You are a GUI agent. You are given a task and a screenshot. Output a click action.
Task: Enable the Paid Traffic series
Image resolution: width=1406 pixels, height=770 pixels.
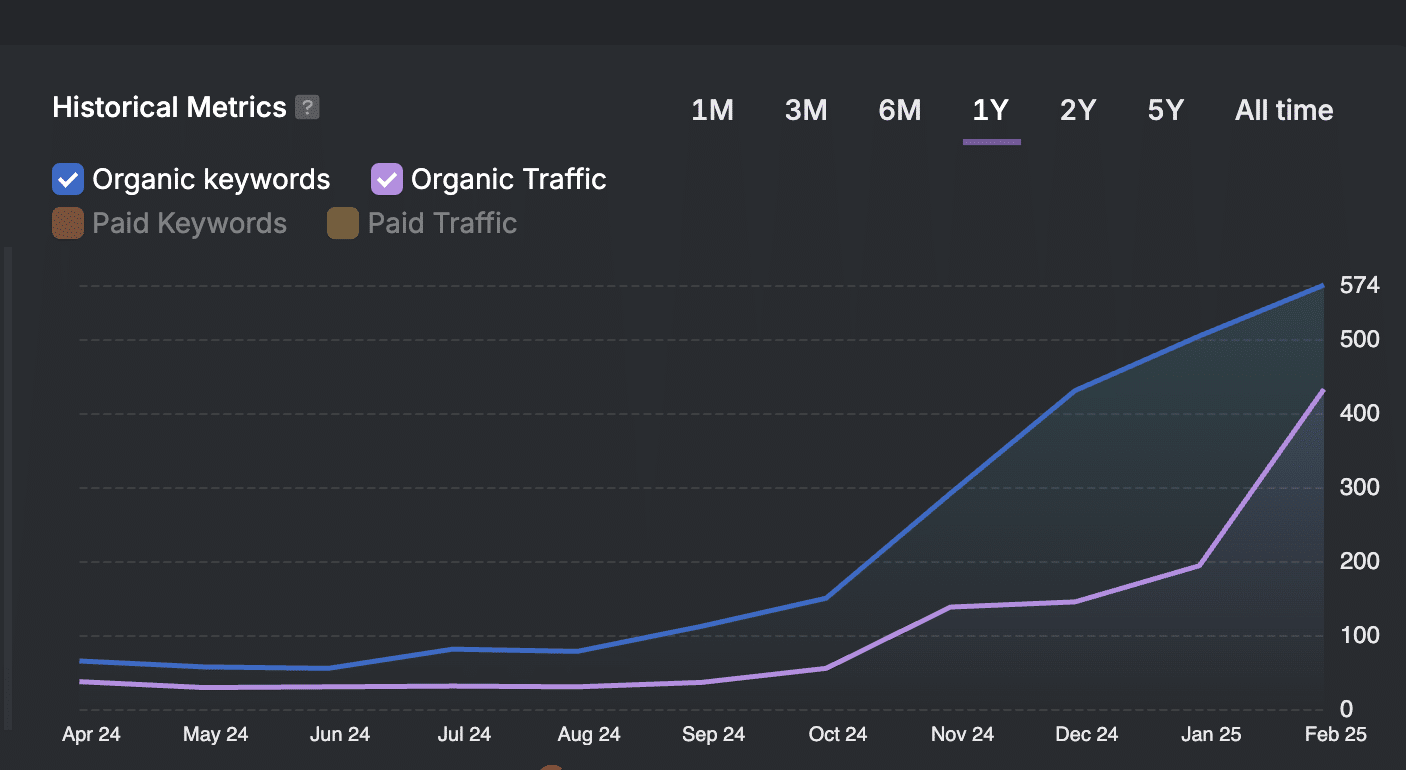pyautogui.click(x=342, y=223)
